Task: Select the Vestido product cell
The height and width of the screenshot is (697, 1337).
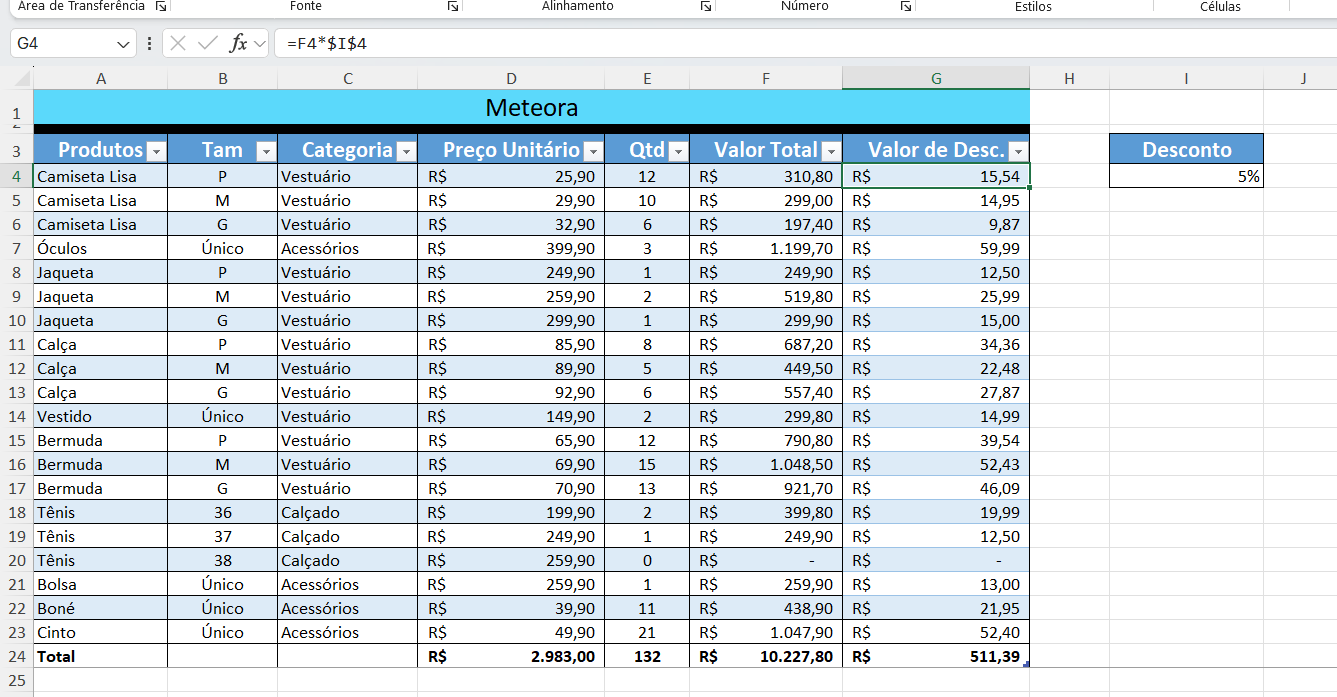Action: [100, 416]
